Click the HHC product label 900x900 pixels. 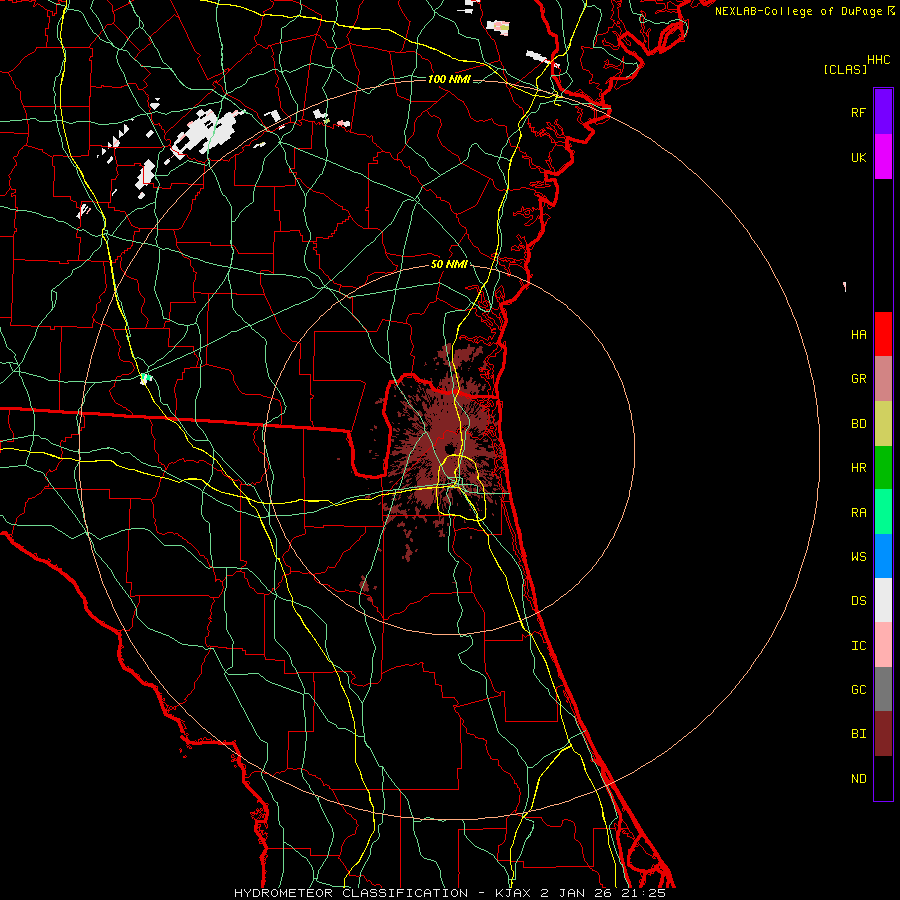tap(879, 60)
